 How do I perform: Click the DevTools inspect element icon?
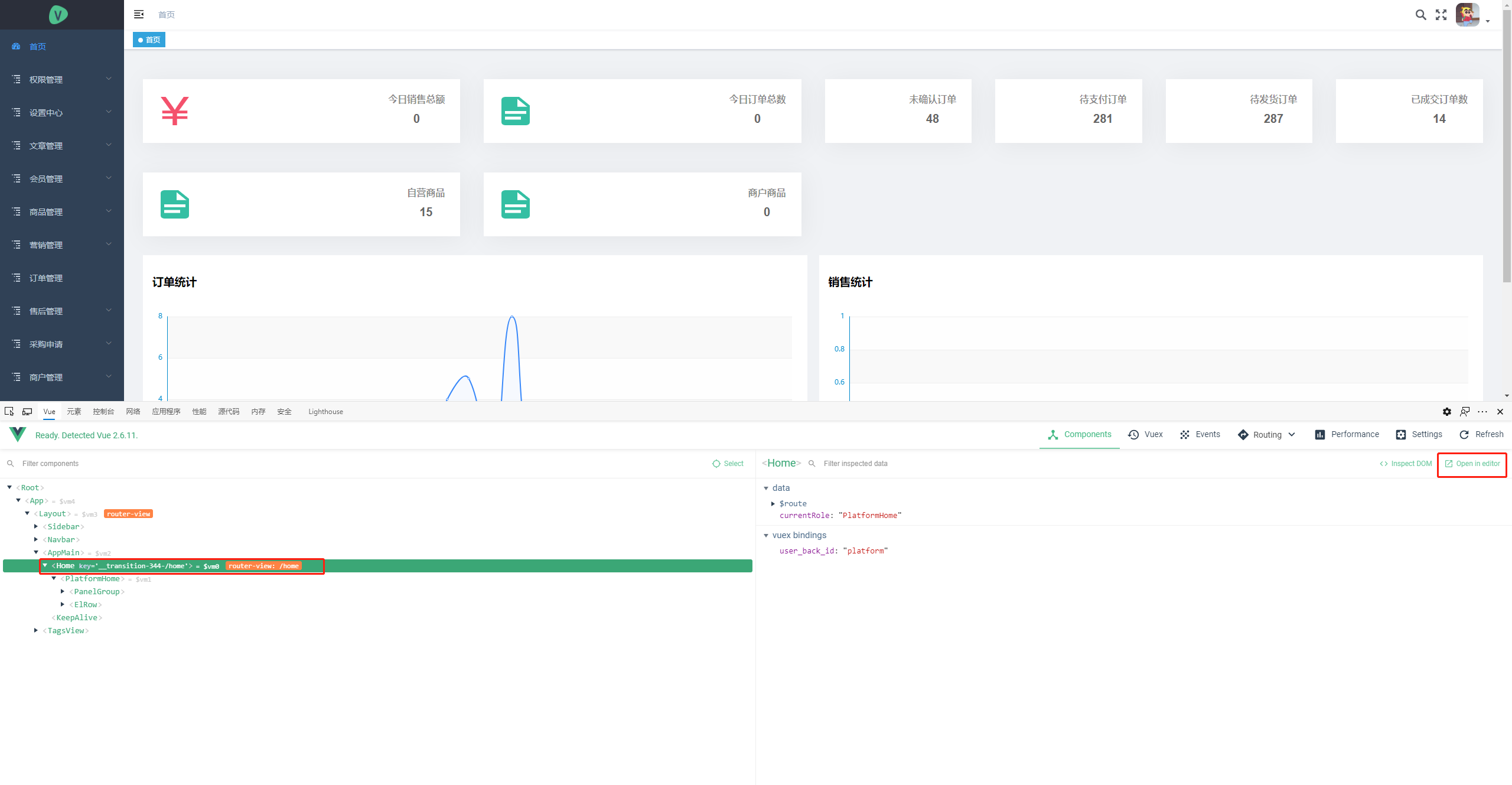[9, 411]
